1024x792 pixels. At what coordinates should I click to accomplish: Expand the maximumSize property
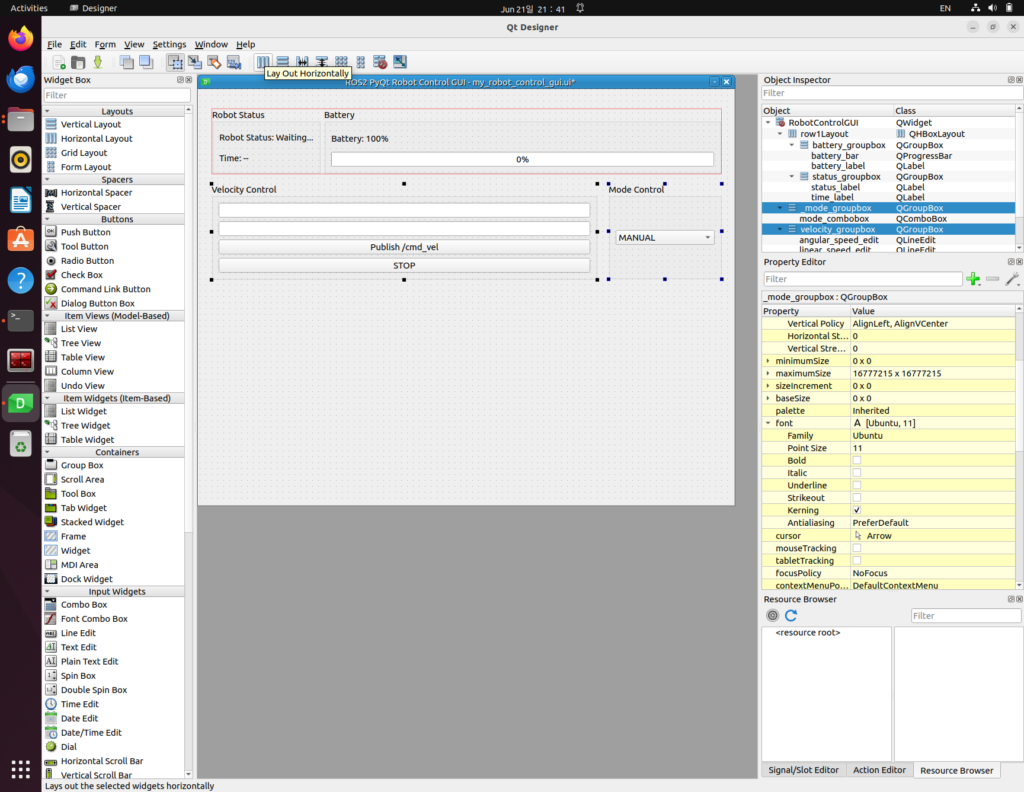pyautogui.click(x=768, y=373)
